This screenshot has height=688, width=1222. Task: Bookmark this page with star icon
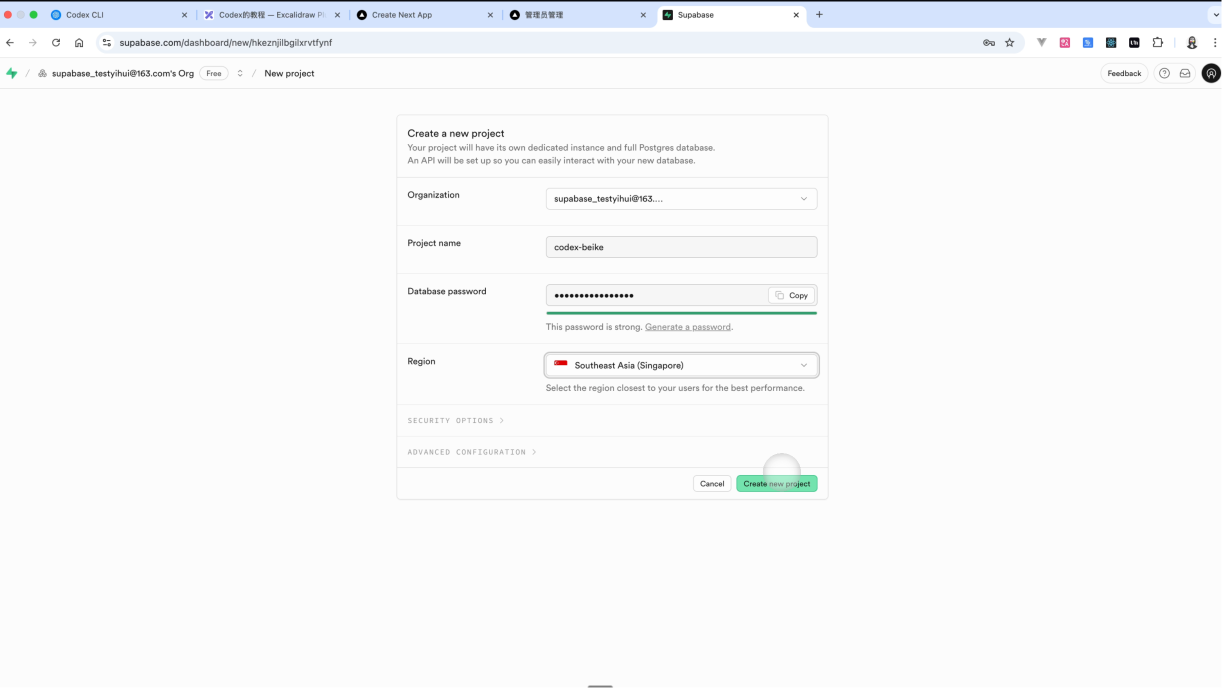[1009, 43]
